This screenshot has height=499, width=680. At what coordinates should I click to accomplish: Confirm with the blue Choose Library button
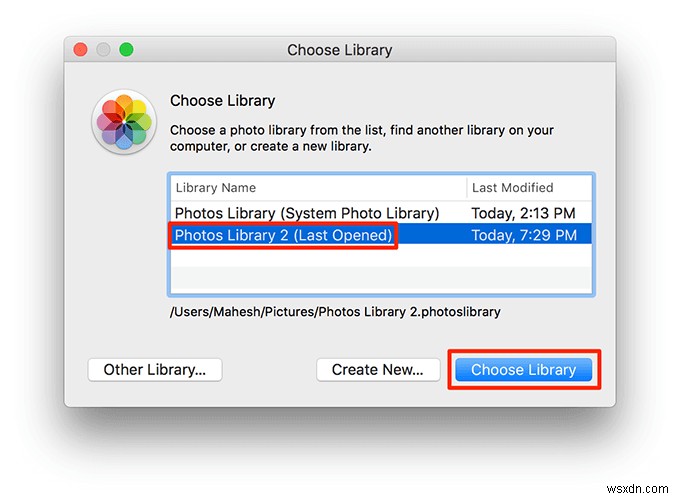point(523,370)
